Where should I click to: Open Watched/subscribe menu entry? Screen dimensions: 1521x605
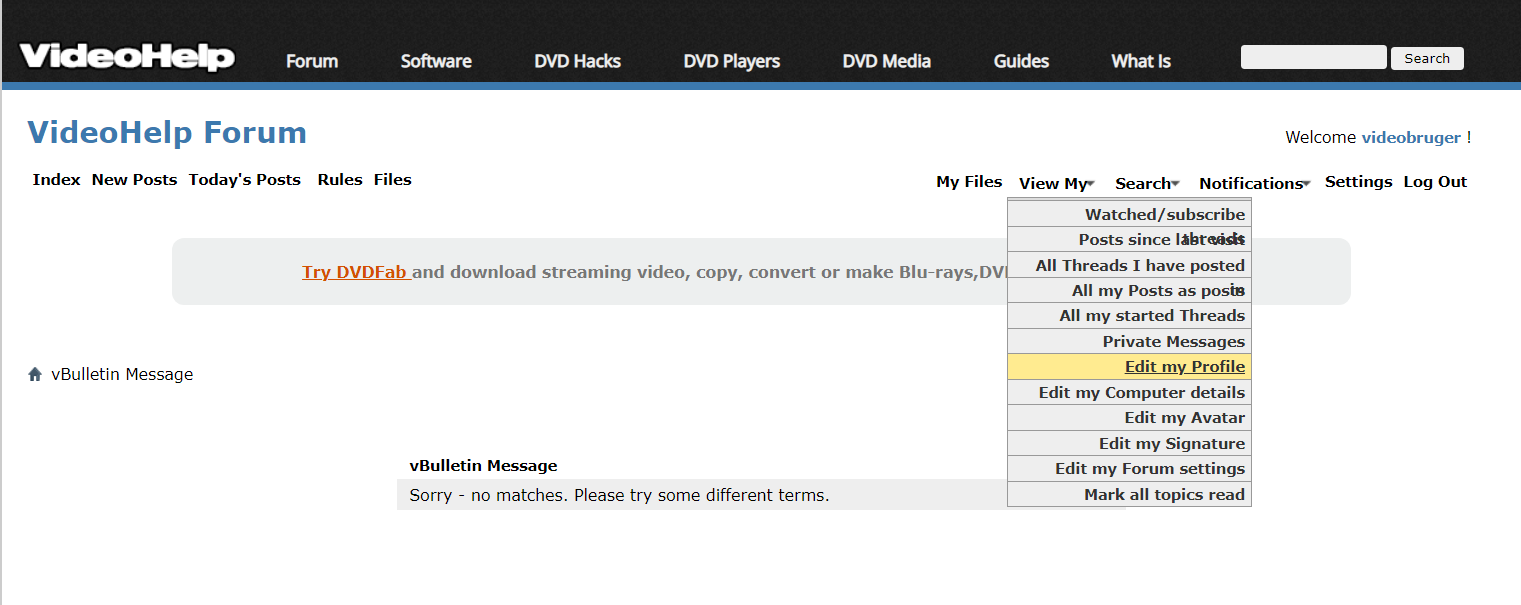[1164, 214]
